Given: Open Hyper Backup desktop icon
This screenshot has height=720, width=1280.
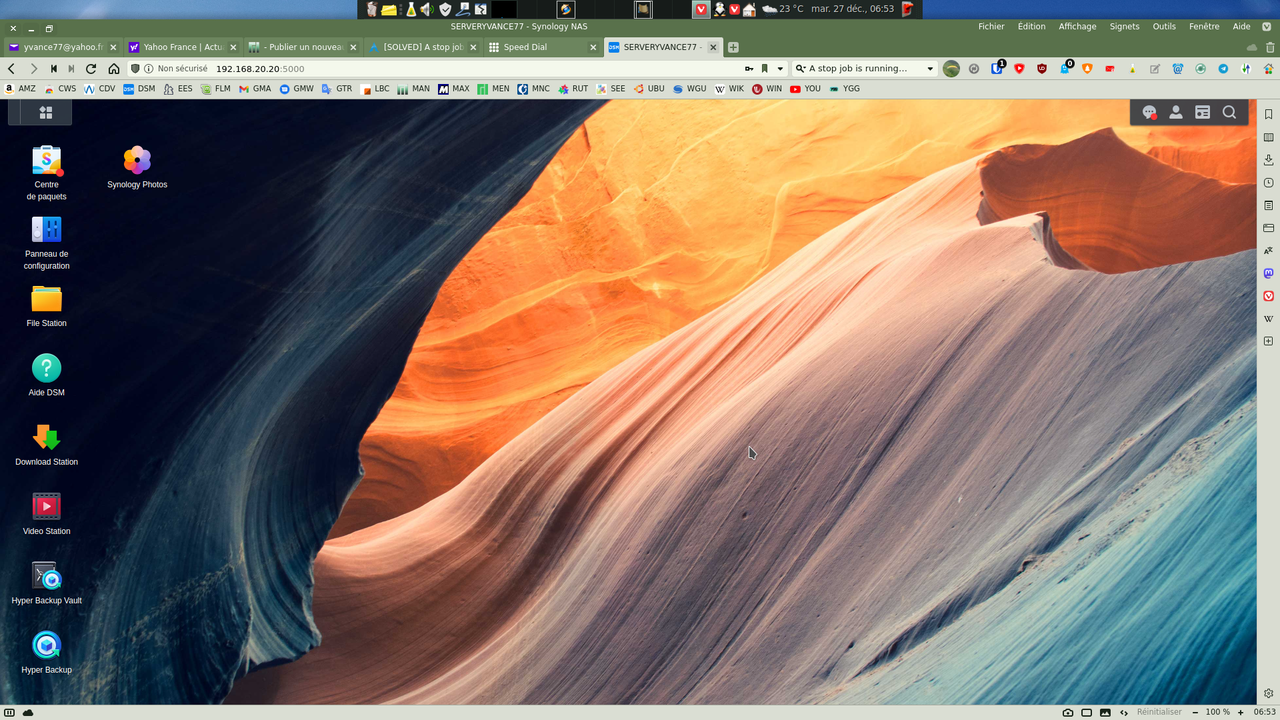Looking at the screenshot, I should point(47,653).
